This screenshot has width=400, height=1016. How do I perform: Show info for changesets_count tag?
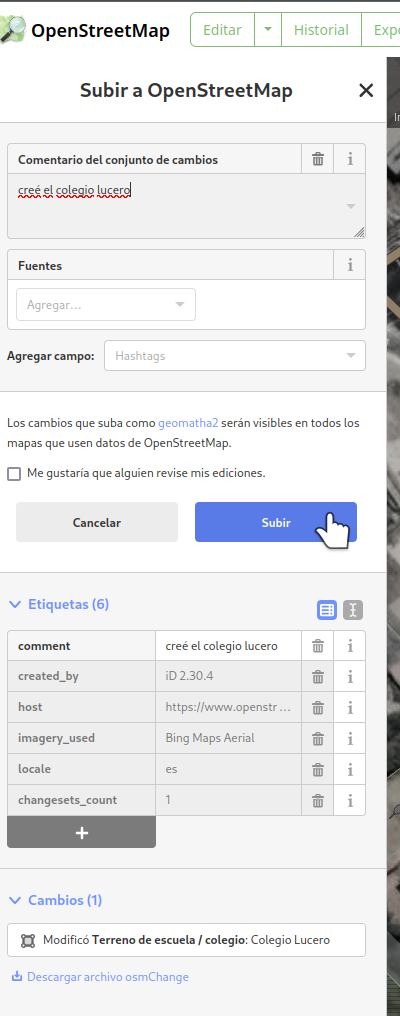coord(350,800)
